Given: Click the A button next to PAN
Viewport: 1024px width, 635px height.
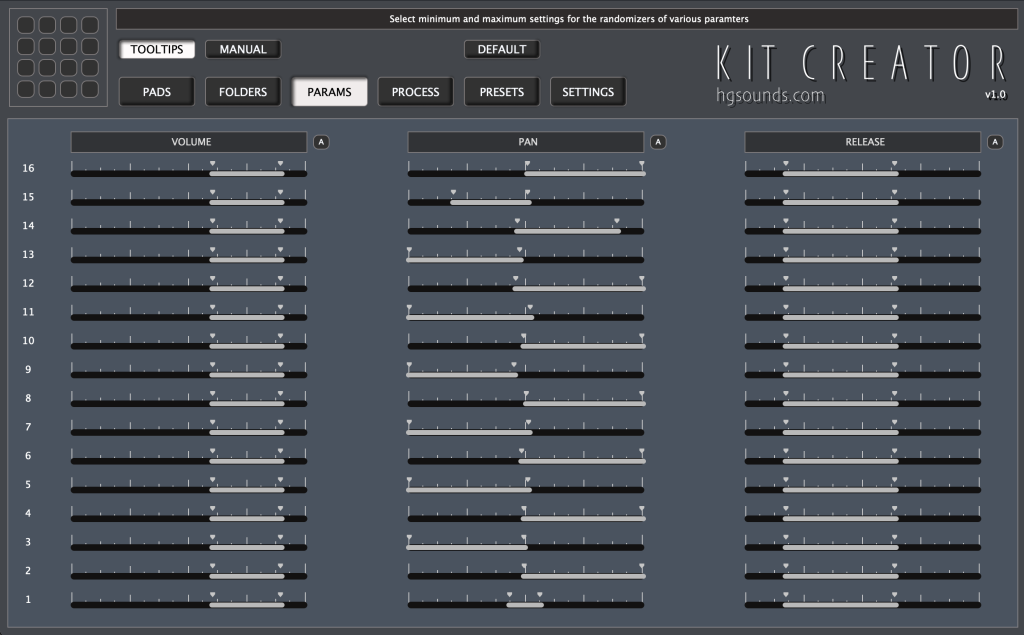Looking at the screenshot, I should [x=658, y=142].
